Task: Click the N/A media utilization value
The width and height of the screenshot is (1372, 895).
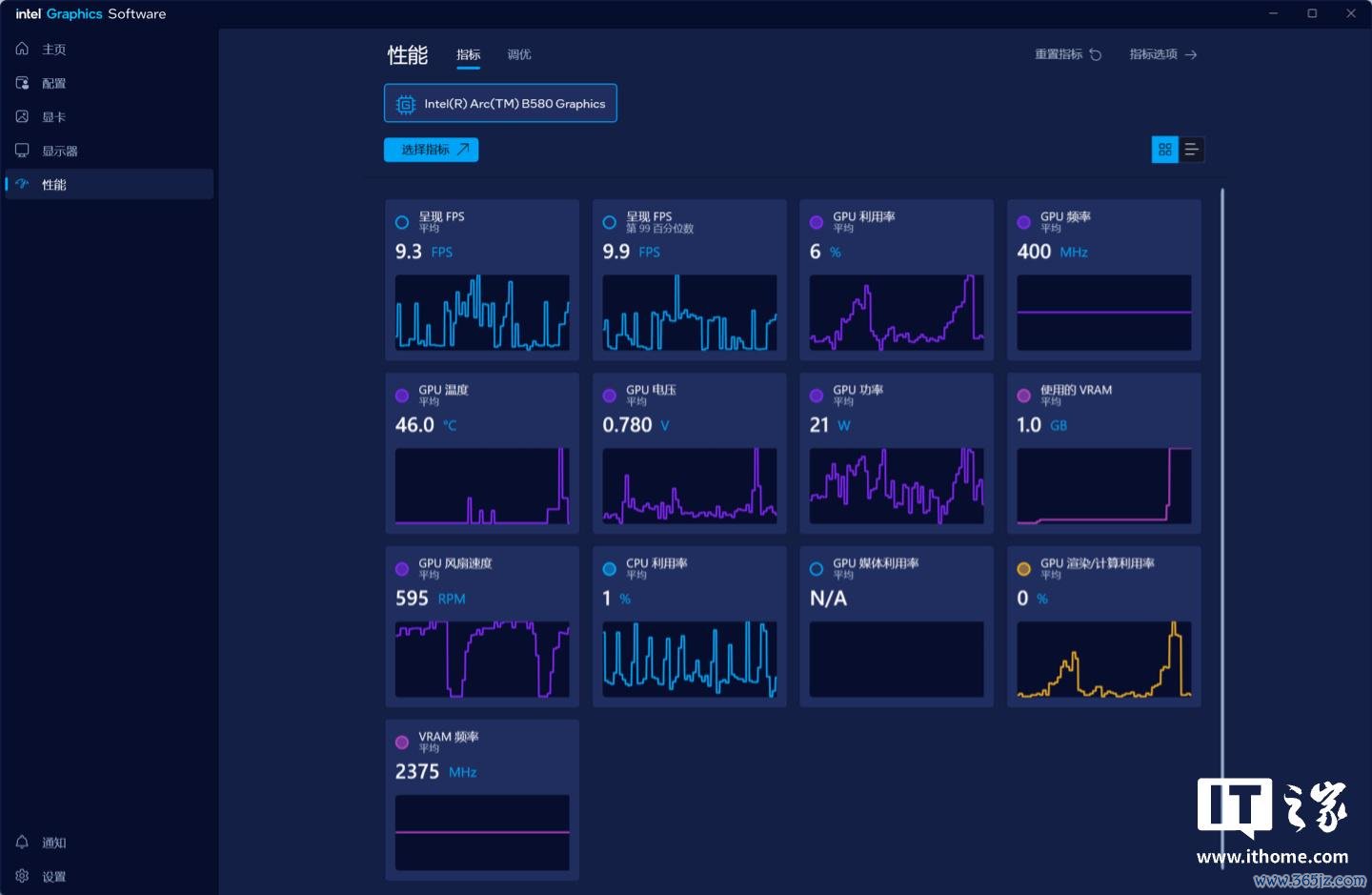Action: [828, 599]
